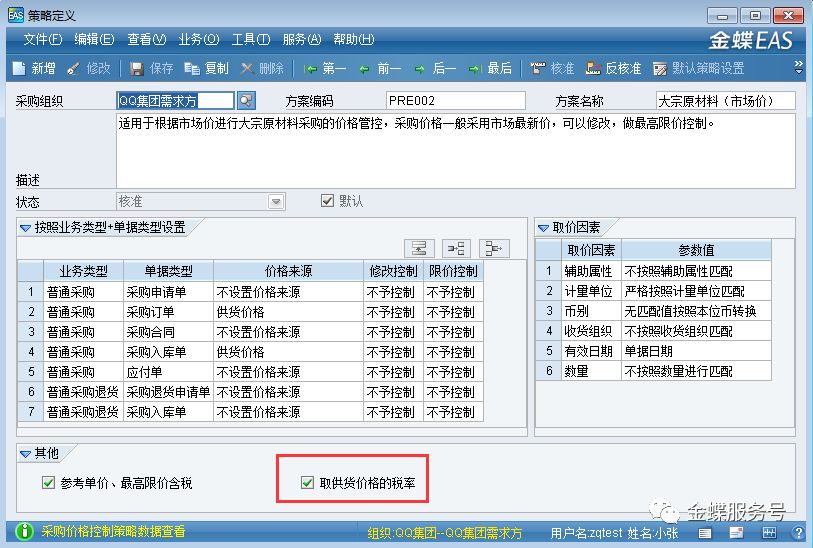Open the 业务(O) menu

(199, 39)
